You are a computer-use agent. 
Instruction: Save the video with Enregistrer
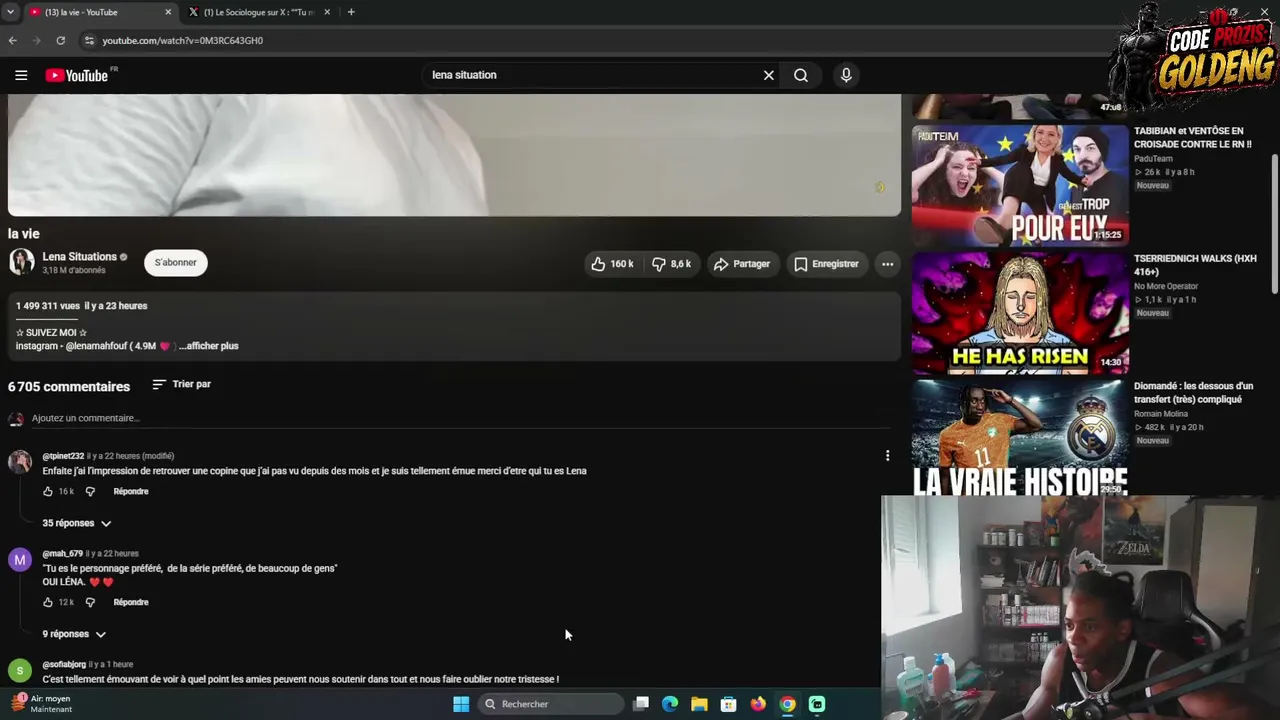pyautogui.click(x=827, y=264)
